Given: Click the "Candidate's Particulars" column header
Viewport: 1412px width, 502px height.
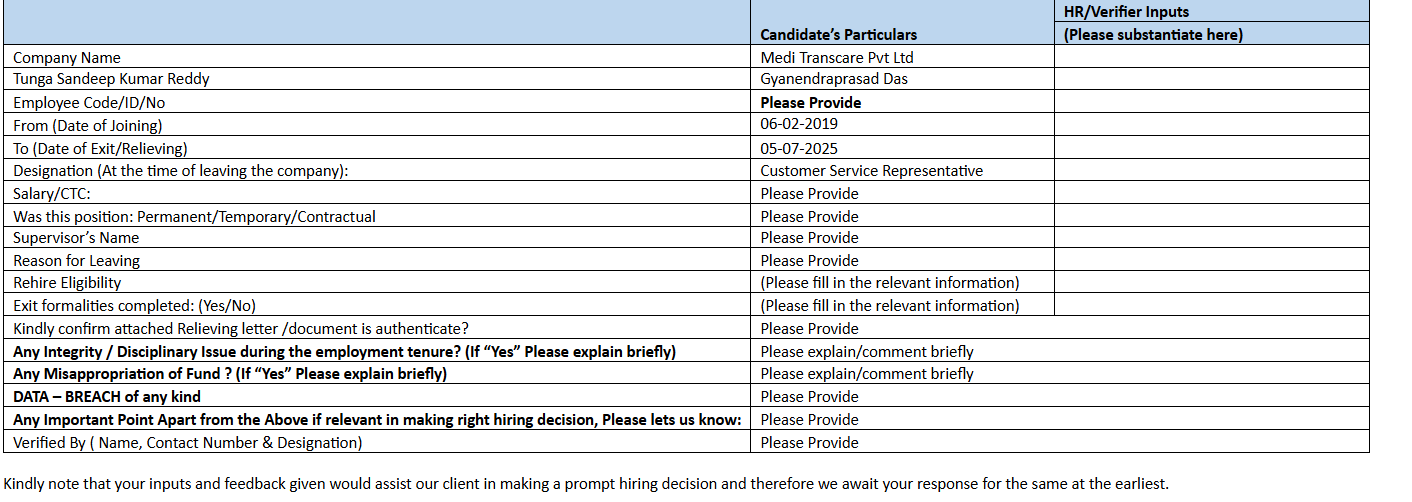Looking at the screenshot, I should pos(838,34).
